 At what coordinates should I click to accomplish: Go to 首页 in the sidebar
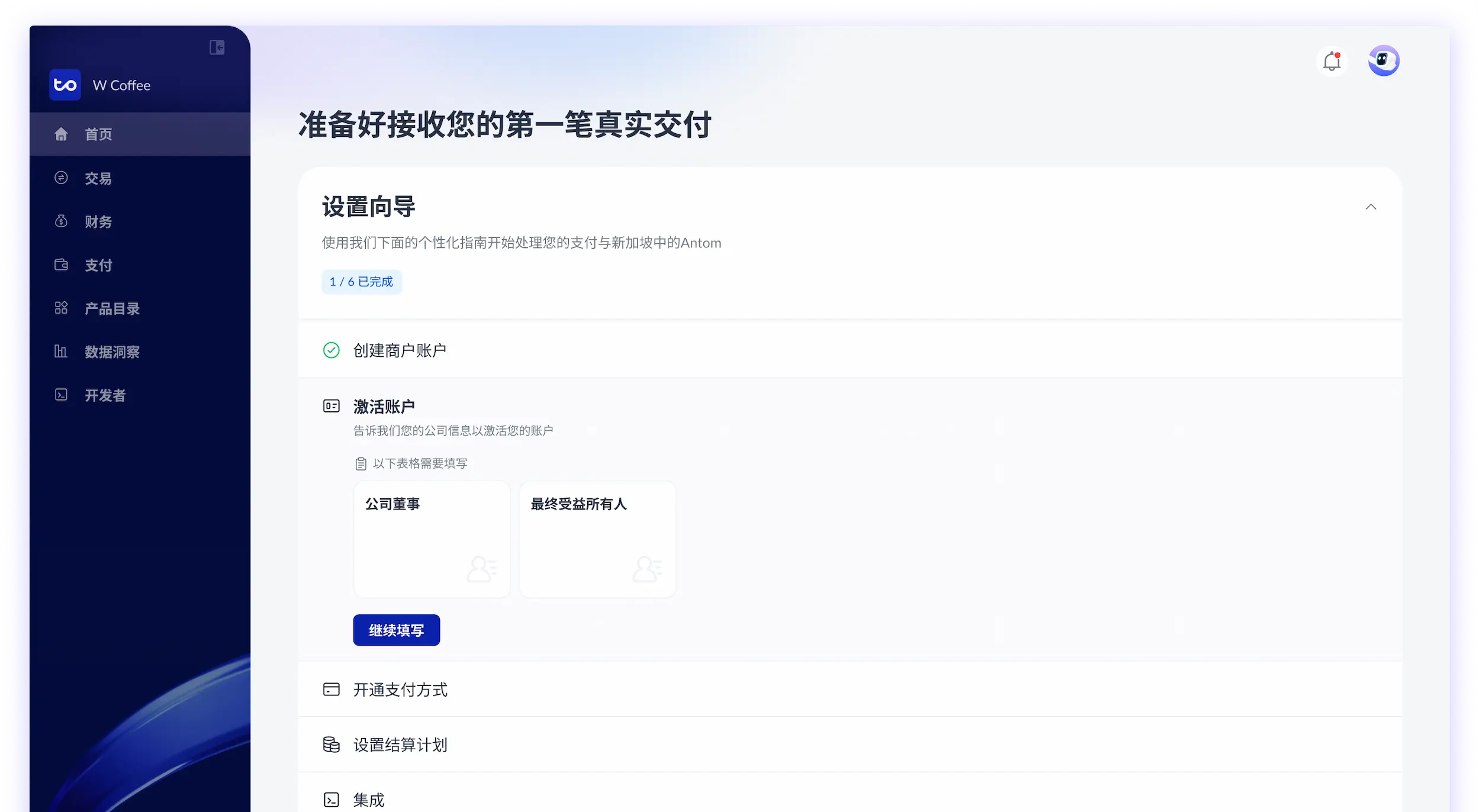[x=140, y=134]
